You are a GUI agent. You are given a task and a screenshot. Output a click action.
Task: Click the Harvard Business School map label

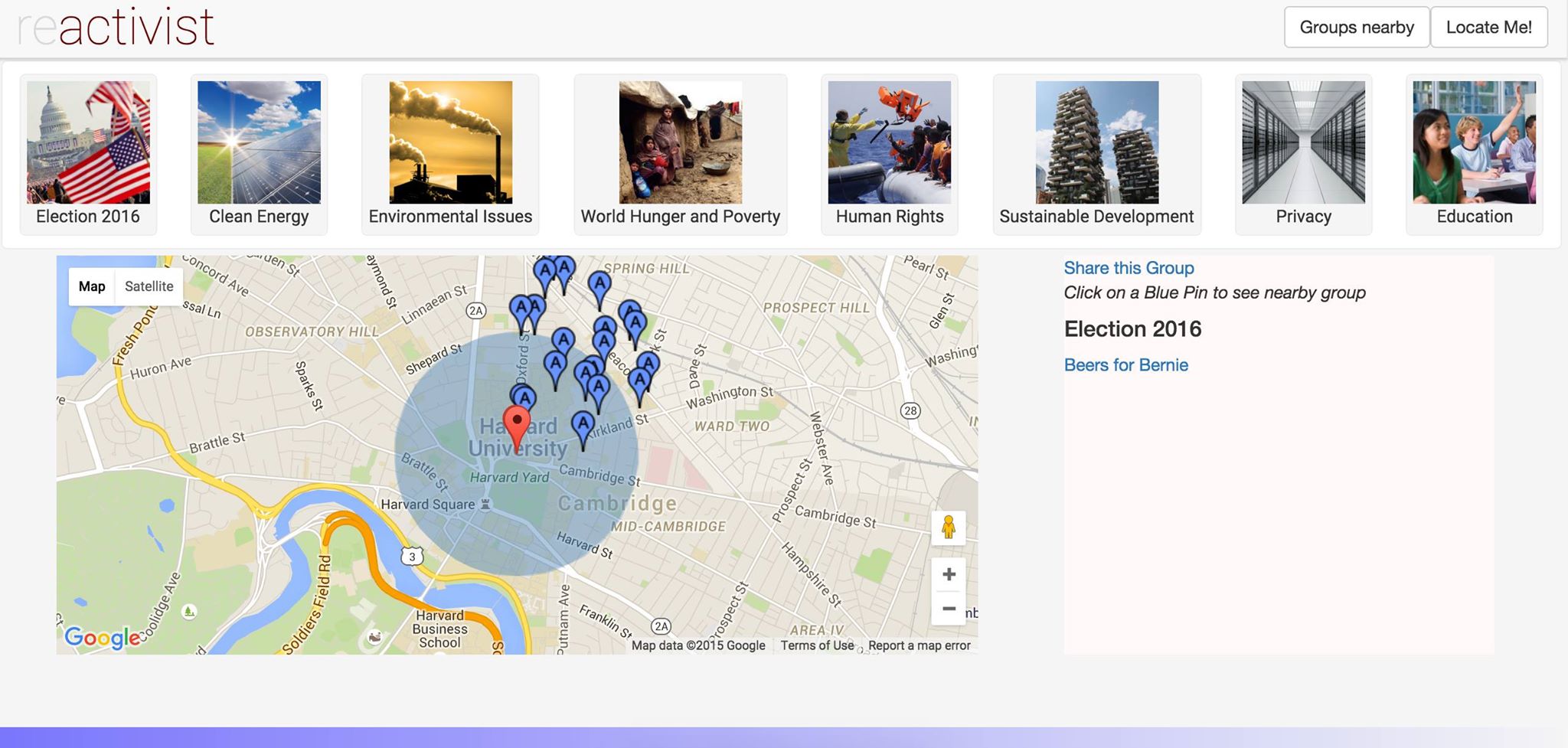click(x=439, y=629)
